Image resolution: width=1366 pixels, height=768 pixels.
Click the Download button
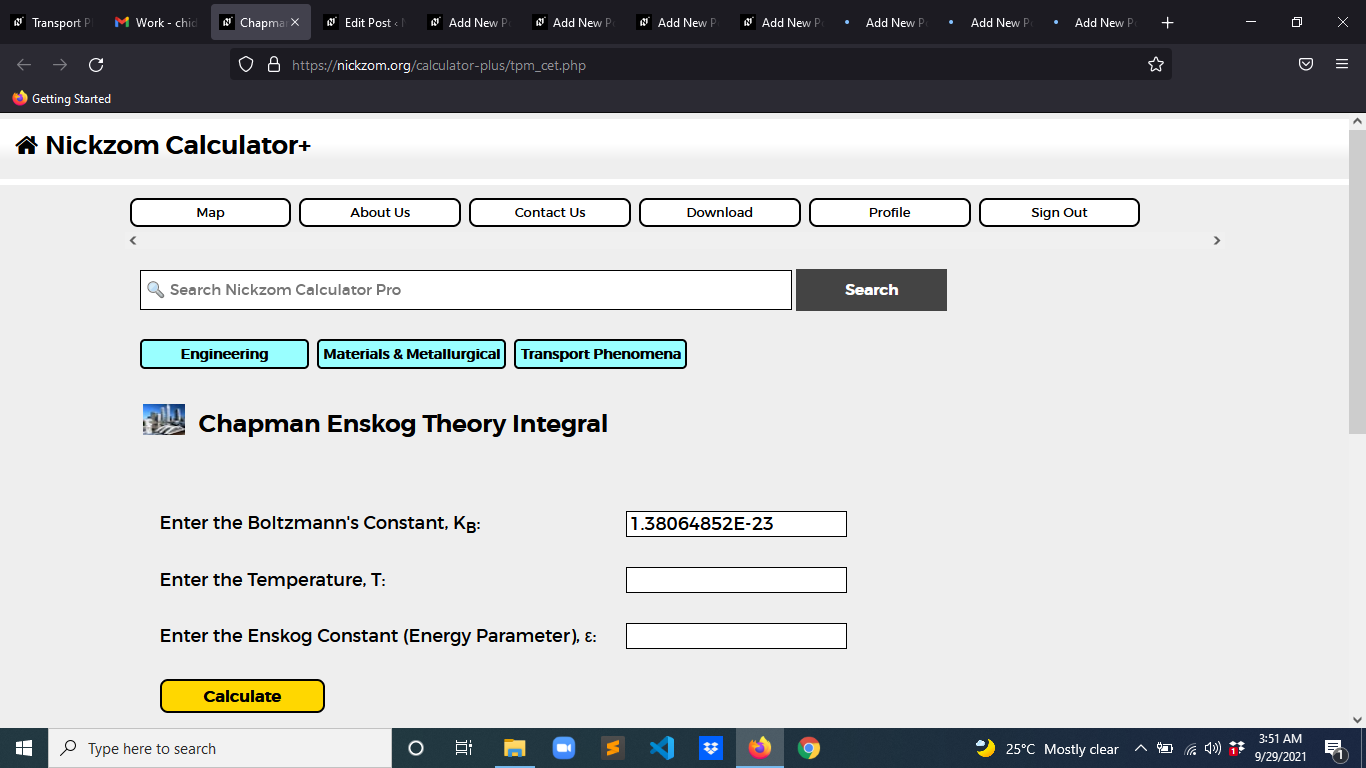click(720, 213)
